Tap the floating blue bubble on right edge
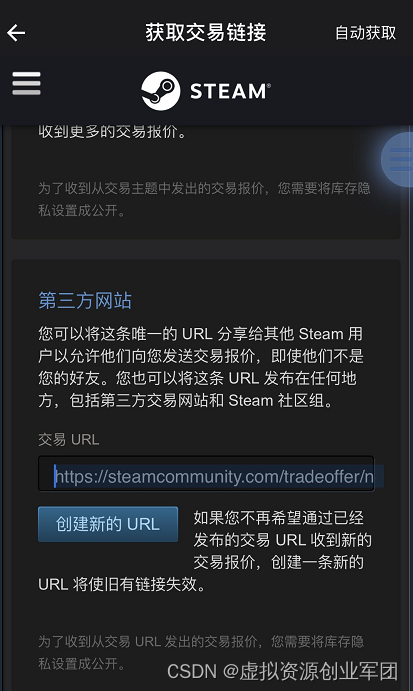Screen dimensions: 413x691 [x=397, y=160]
